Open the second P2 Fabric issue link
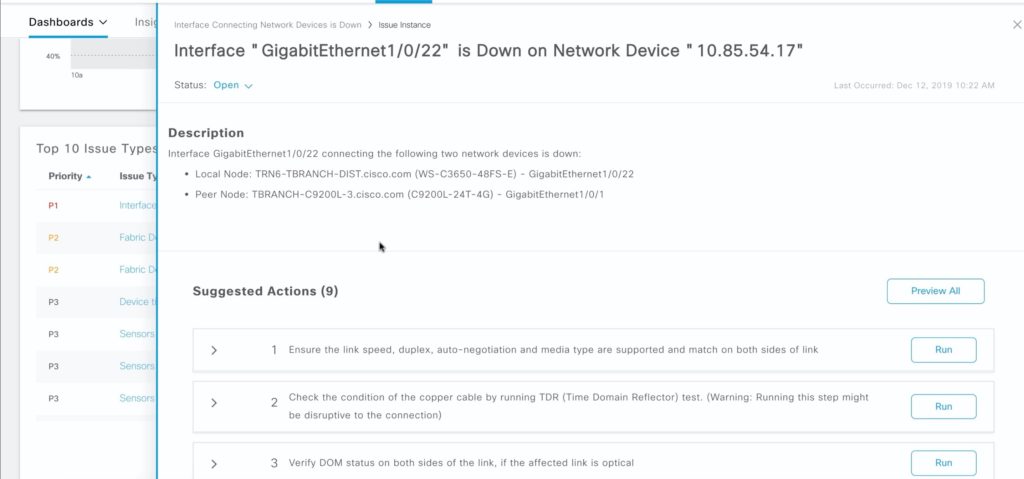1024x479 pixels. [x=138, y=269]
